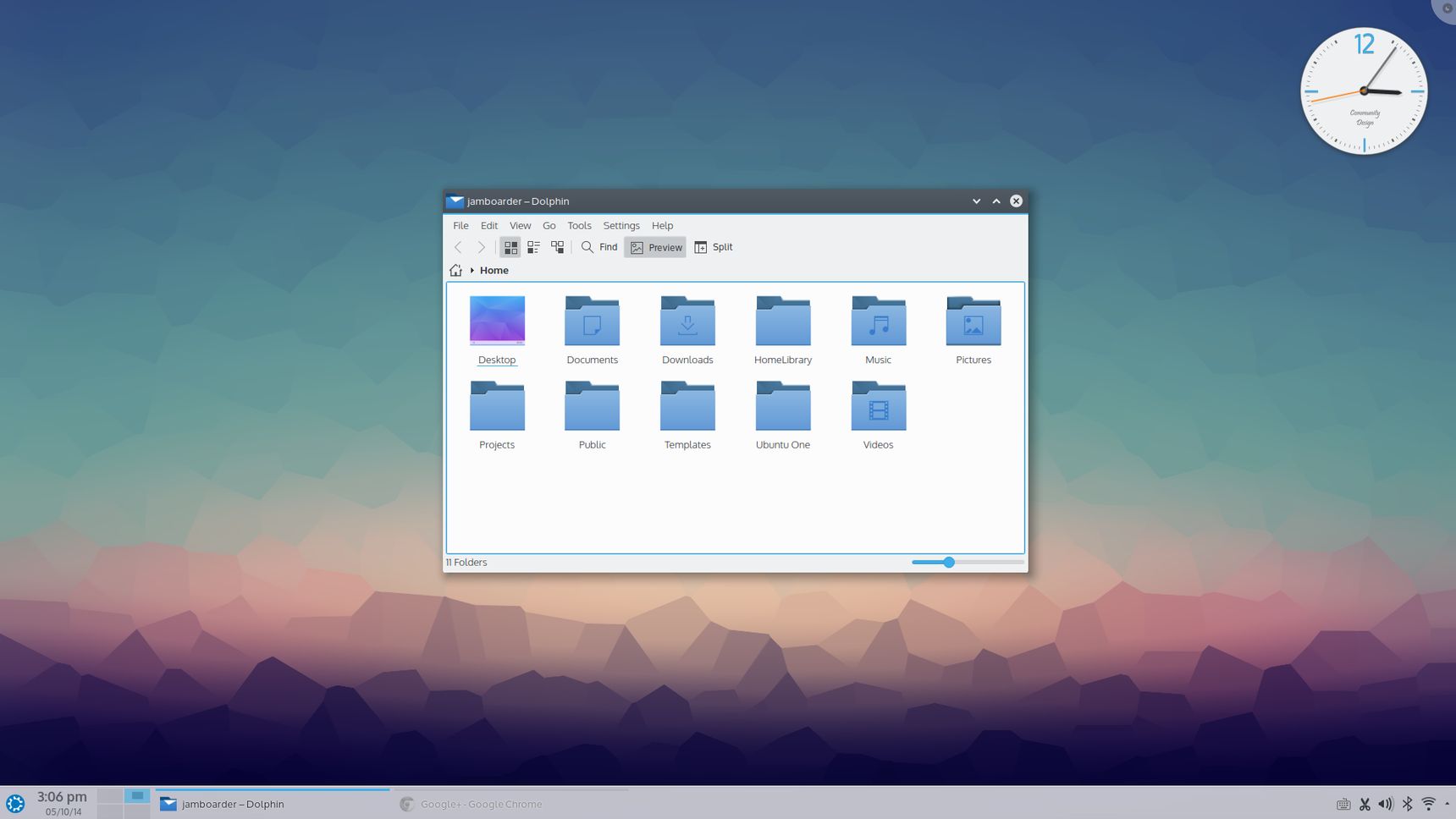Minimize Dolphin with the down chevron
This screenshot has width=1456, height=819.
976,201
